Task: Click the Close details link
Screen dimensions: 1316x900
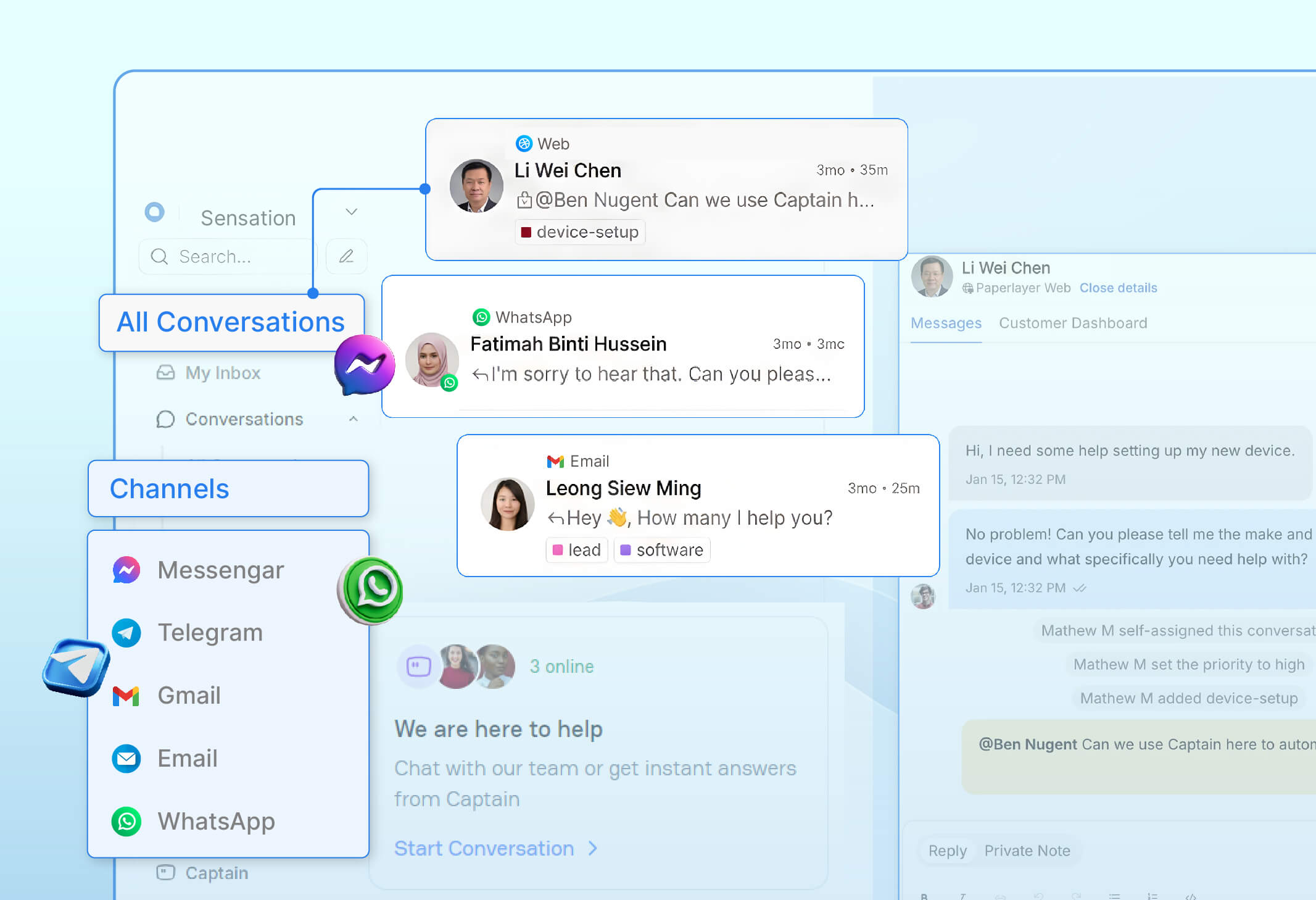Action: 1117,288
